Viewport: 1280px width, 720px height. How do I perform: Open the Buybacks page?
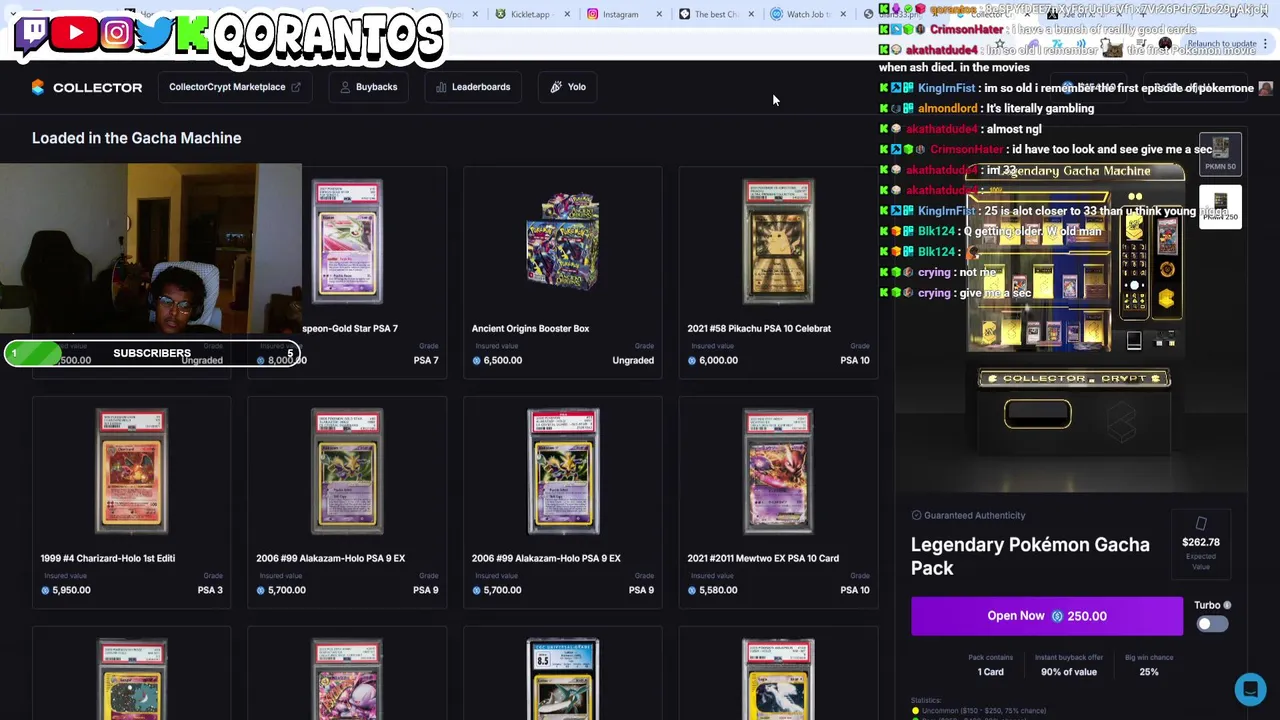point(369,87)
